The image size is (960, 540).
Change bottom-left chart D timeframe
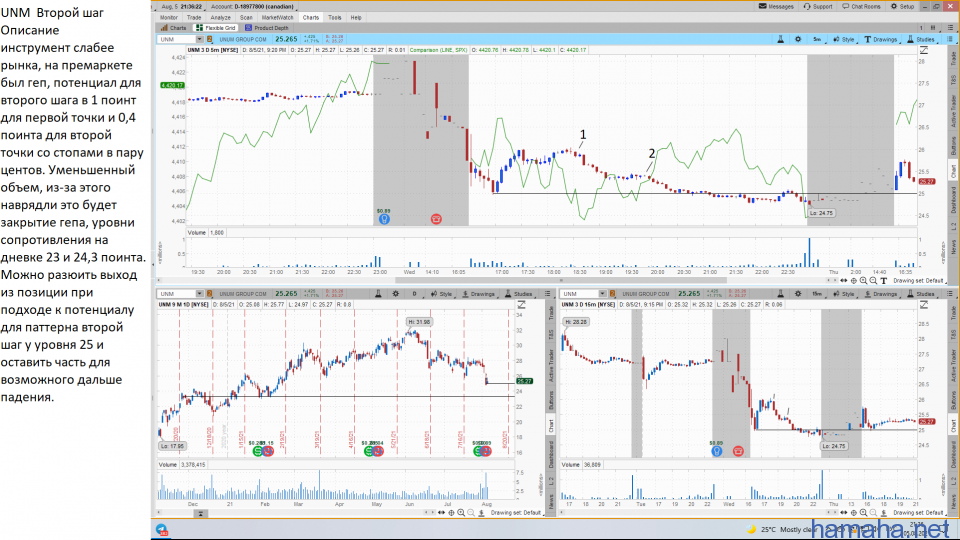[x=414, y=294]
